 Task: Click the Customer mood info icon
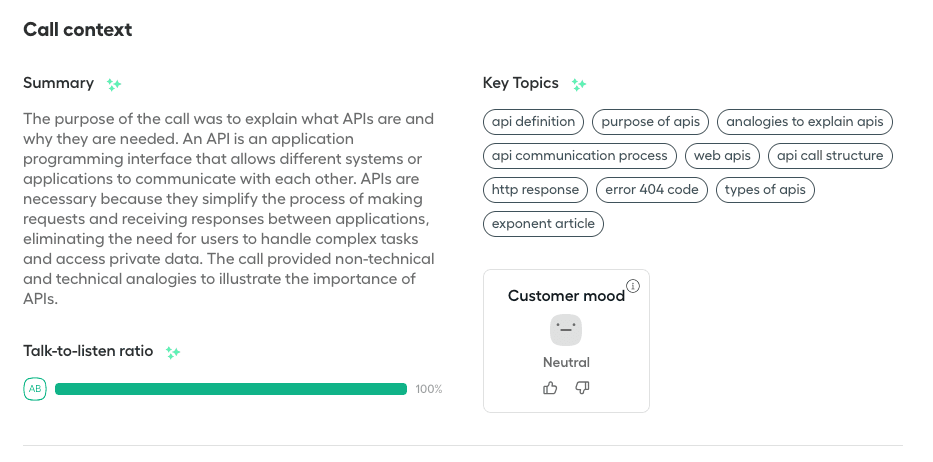(x=633, y=286)
